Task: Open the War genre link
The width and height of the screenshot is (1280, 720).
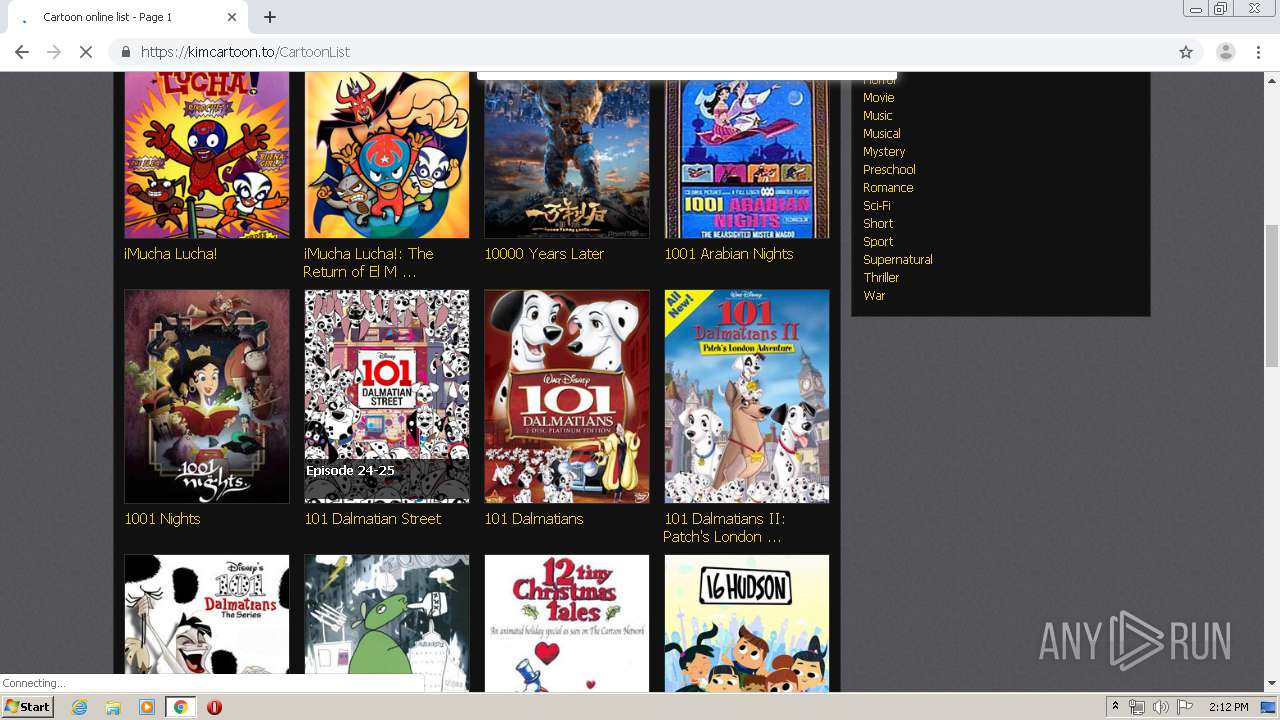Action: coord(874,295)
